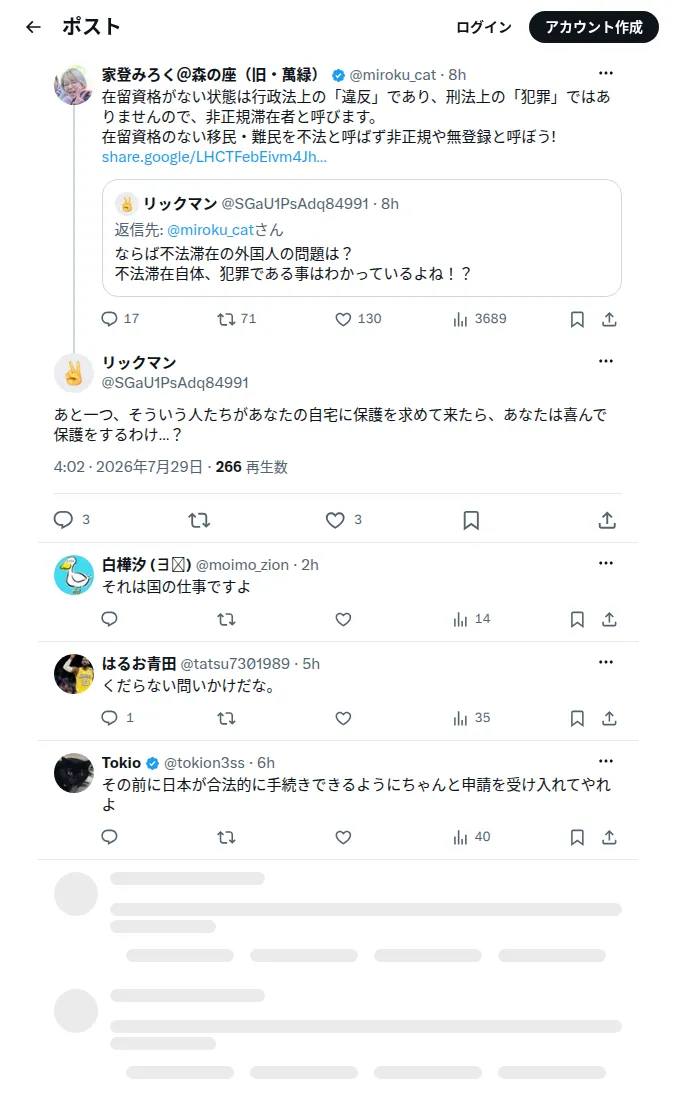Open @miroku_cat mention in quoted post
Viewport: 675px width, 1094px height.
[210, 230]
